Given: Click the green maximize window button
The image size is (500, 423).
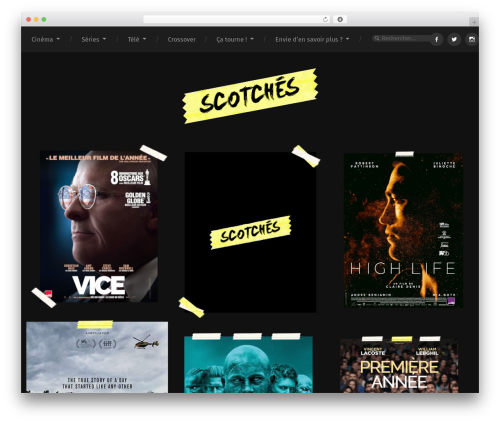Looking at the screenshot, I should pyautogui.click(x=44, y=19).
